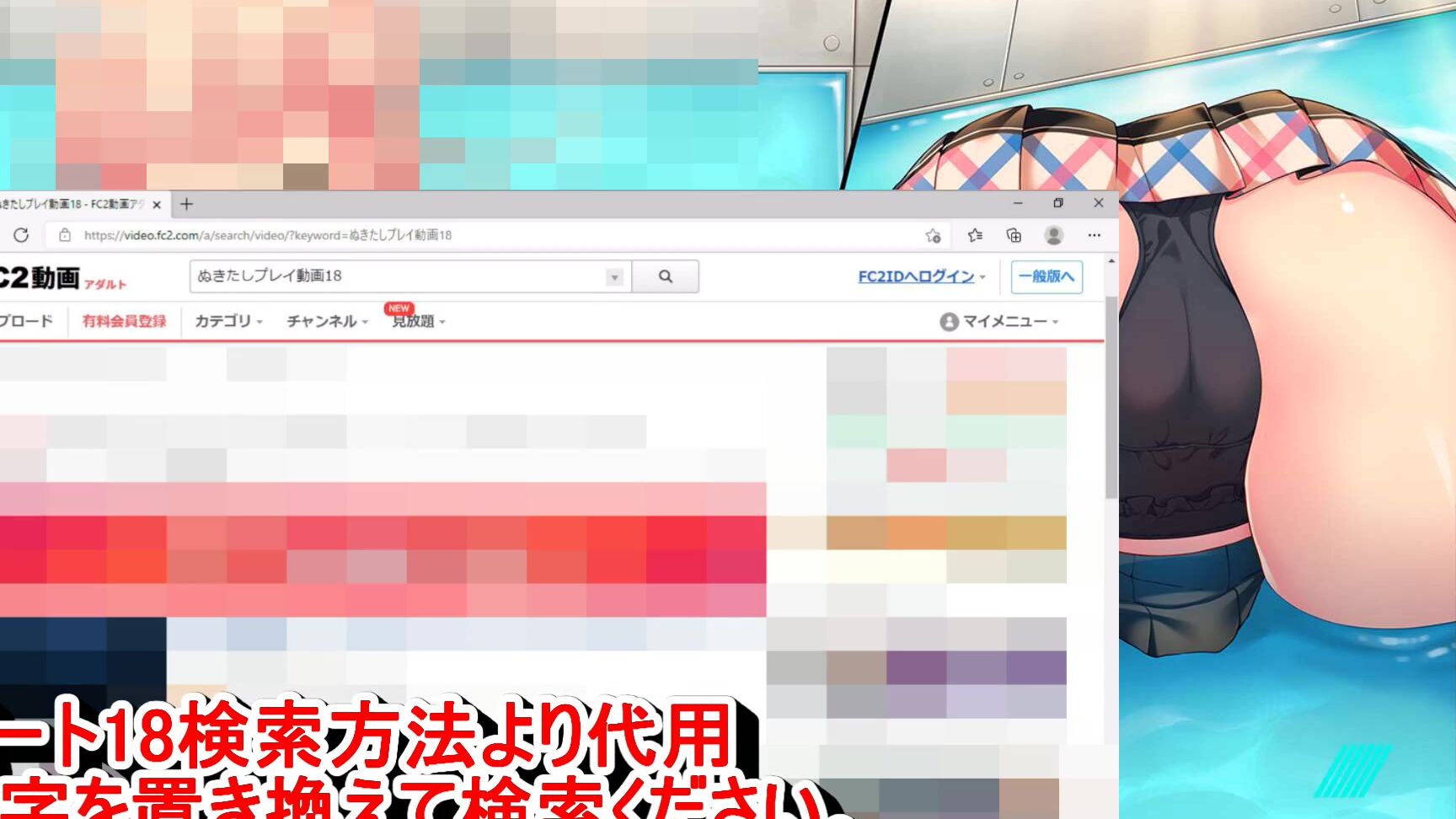Click the マイメニュー user avatar icon
The image size is (1456, 819).
(x=950, y=320)
